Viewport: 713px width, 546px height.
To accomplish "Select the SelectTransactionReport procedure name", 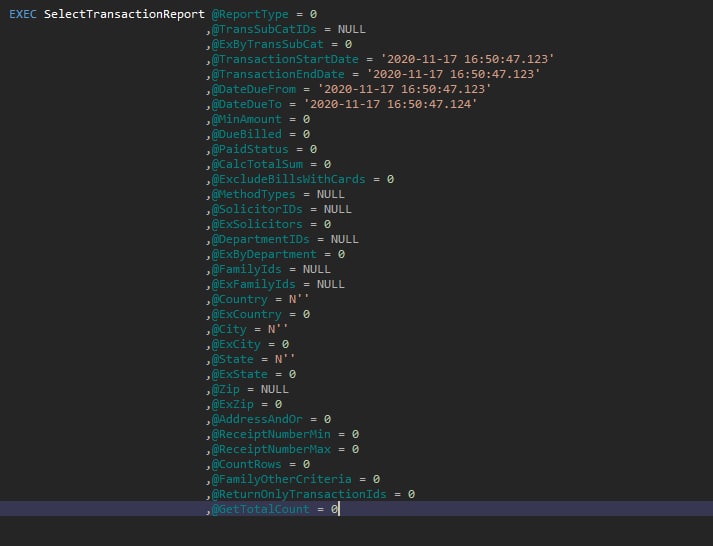I will (124, 14).
